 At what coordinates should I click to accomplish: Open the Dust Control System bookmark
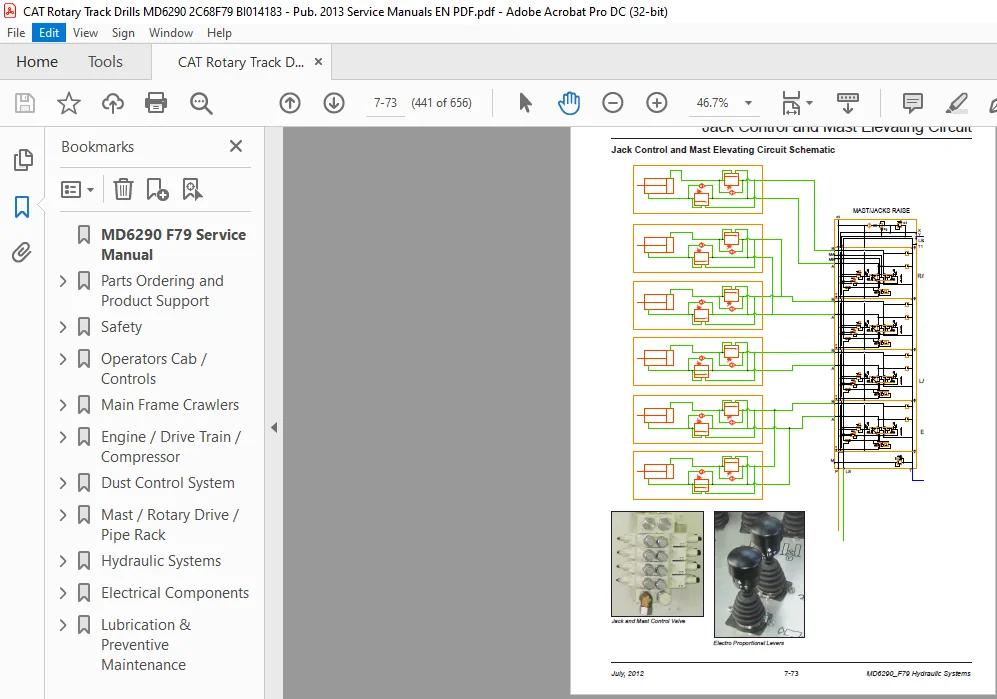click(168, 483)
